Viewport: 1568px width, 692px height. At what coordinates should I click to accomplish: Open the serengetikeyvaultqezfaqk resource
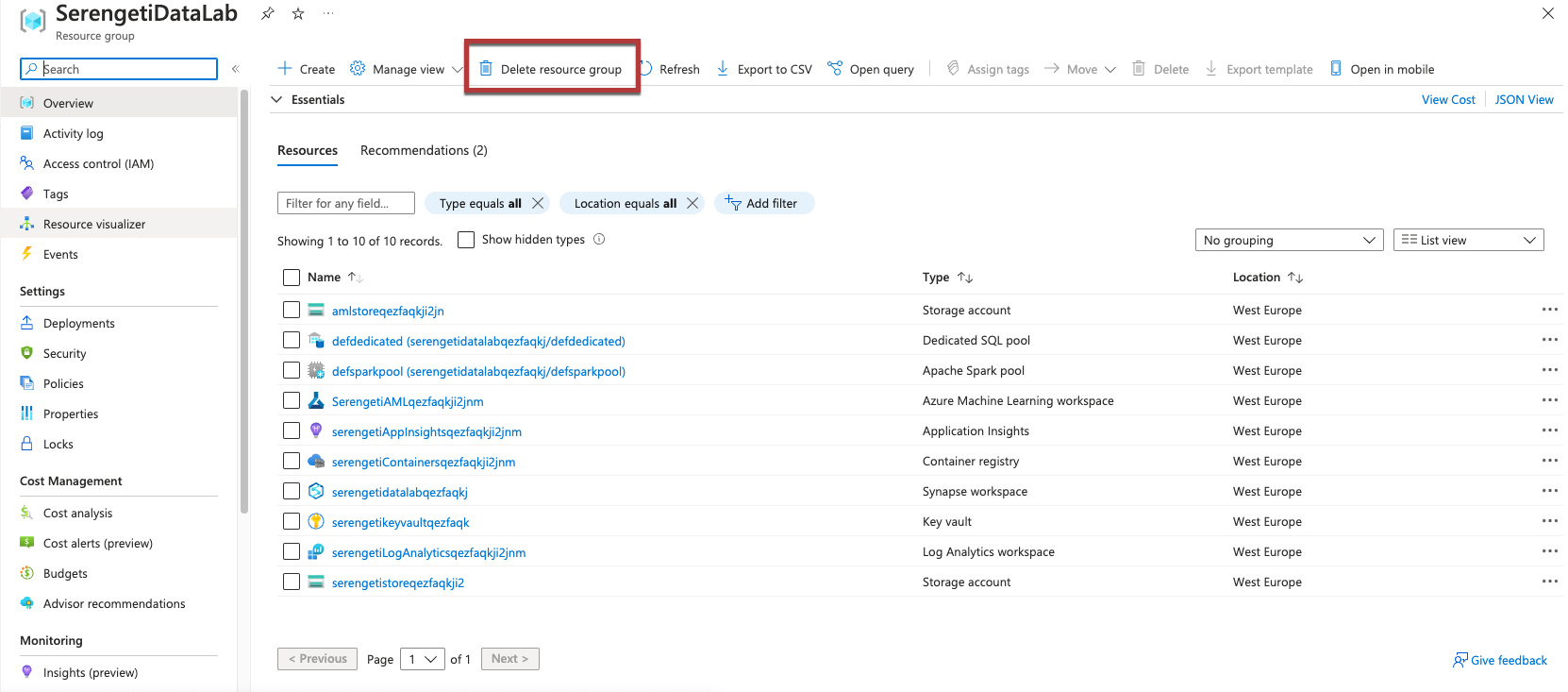click(x=400, y=522)
